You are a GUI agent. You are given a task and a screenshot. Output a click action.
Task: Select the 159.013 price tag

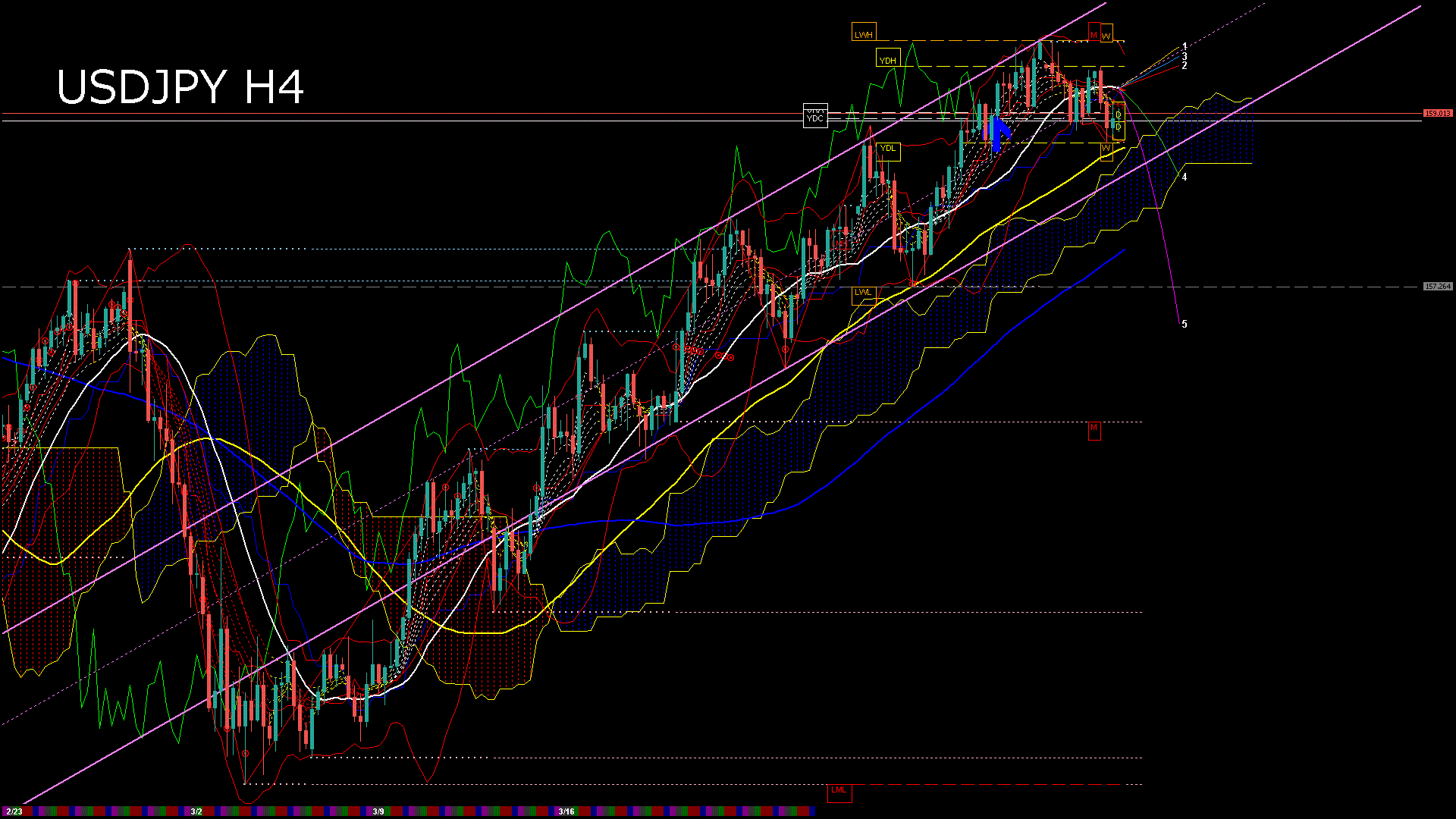pos(1437,113)
